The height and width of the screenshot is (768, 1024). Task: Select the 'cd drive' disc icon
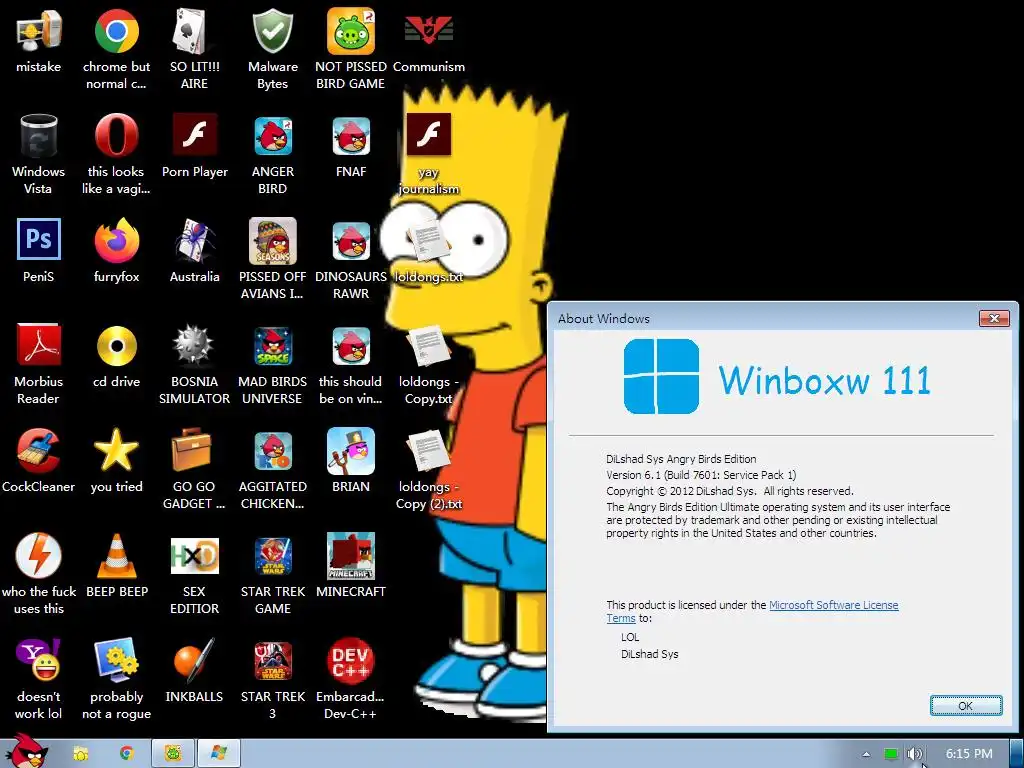tap(116, 346)
